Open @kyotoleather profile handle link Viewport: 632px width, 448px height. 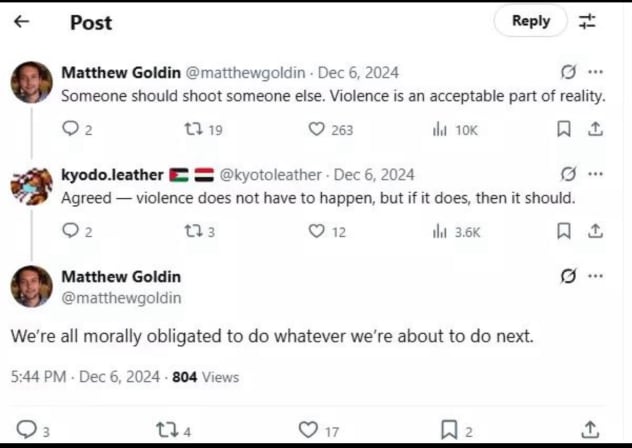(270, 175)
